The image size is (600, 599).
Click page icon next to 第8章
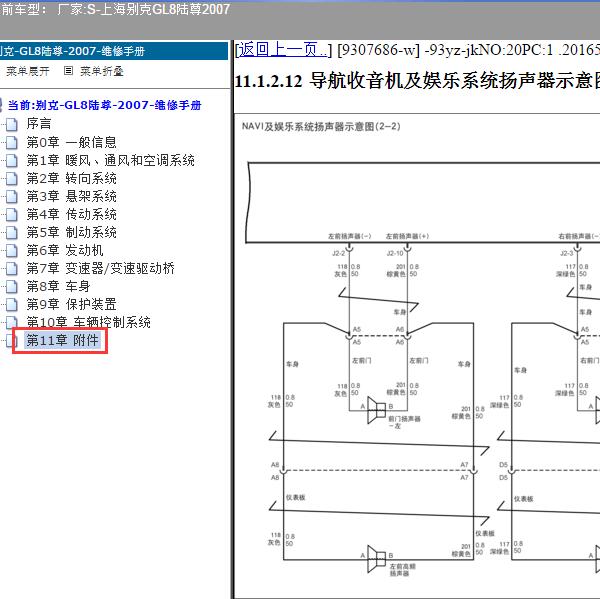point(12,286)
